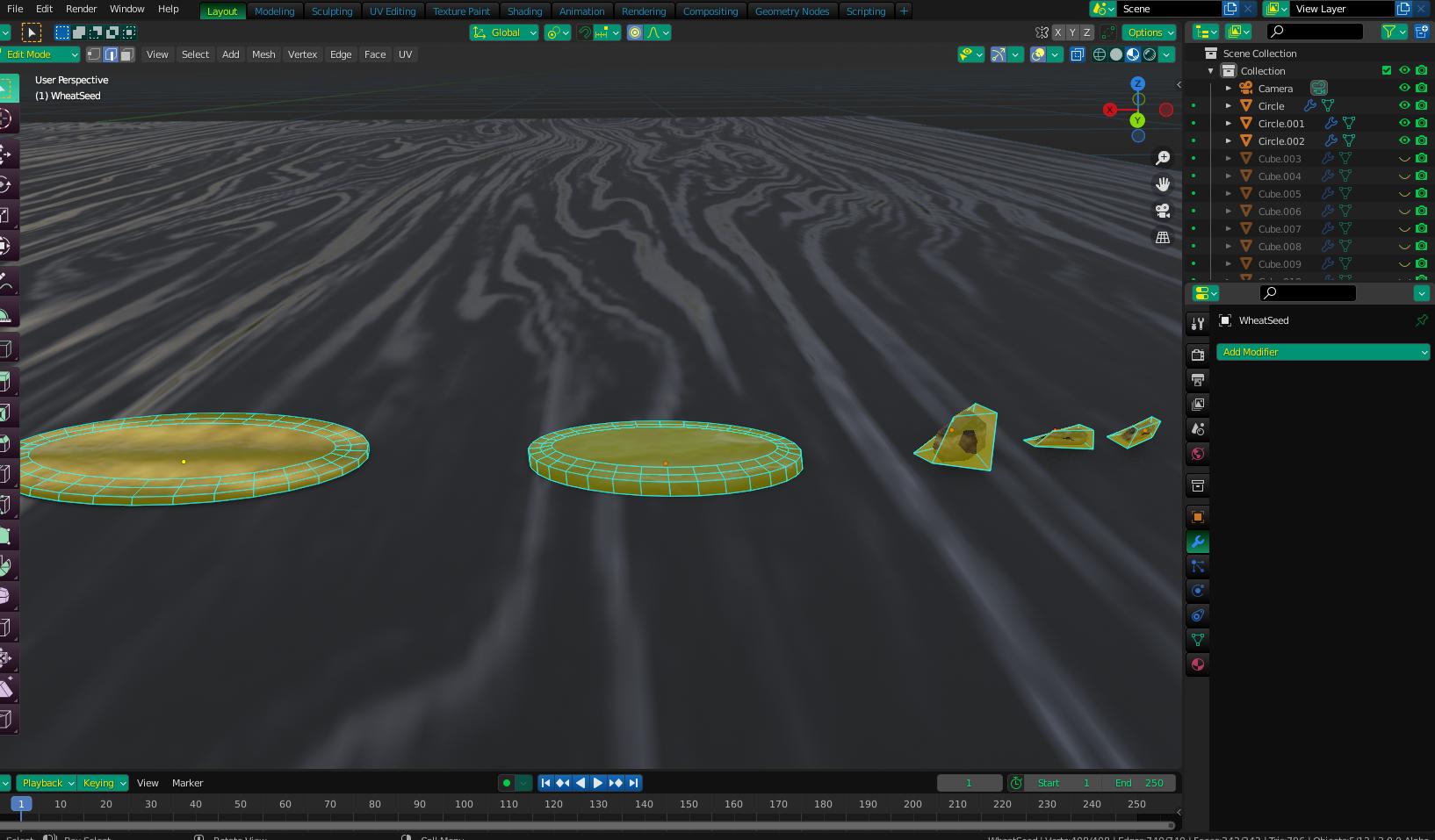
Task: Click the add workspace plus button
Action: pyautogui.click(x=903, y=11)
